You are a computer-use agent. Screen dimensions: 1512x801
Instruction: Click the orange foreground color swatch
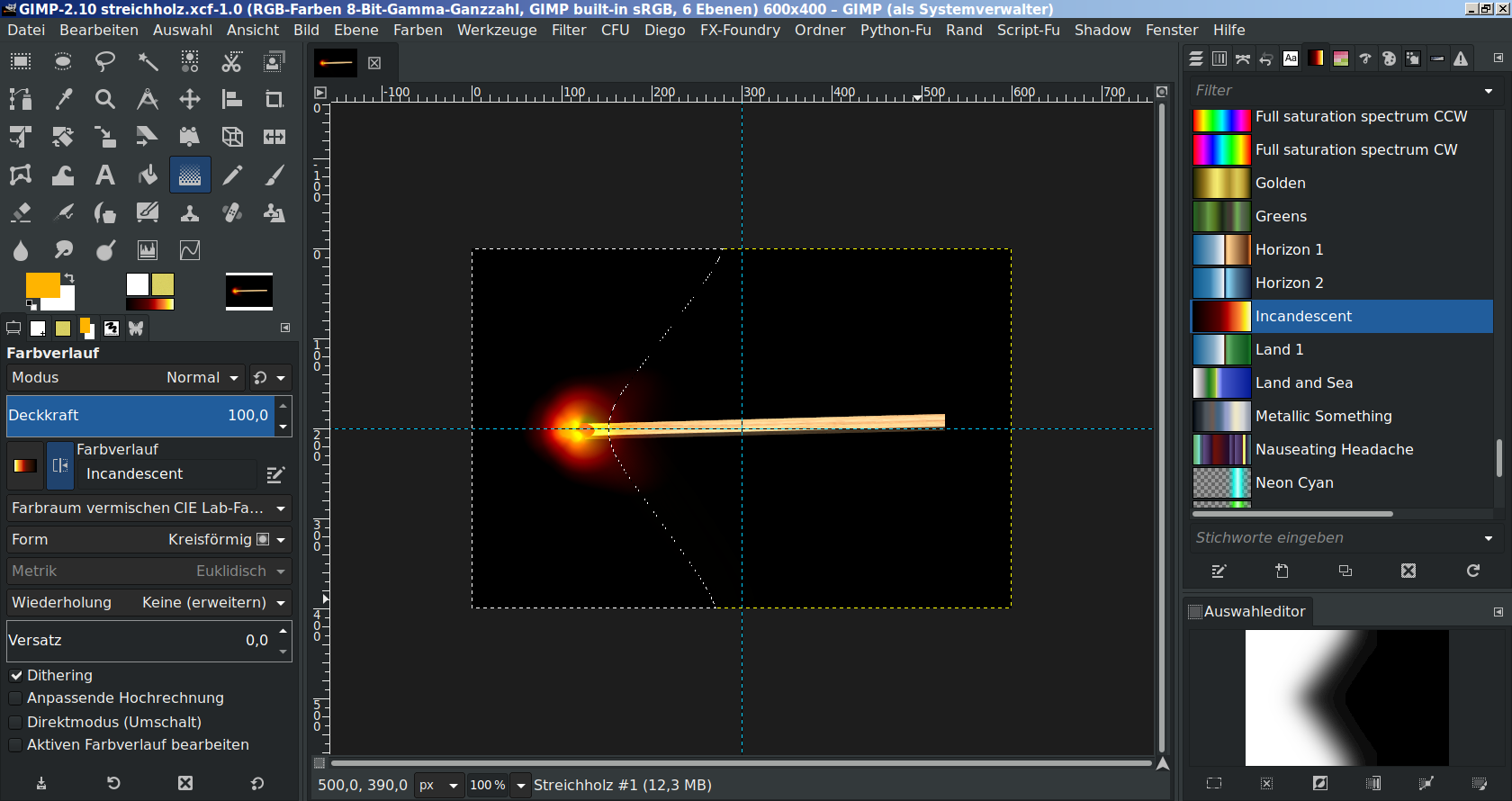point(41,285)
